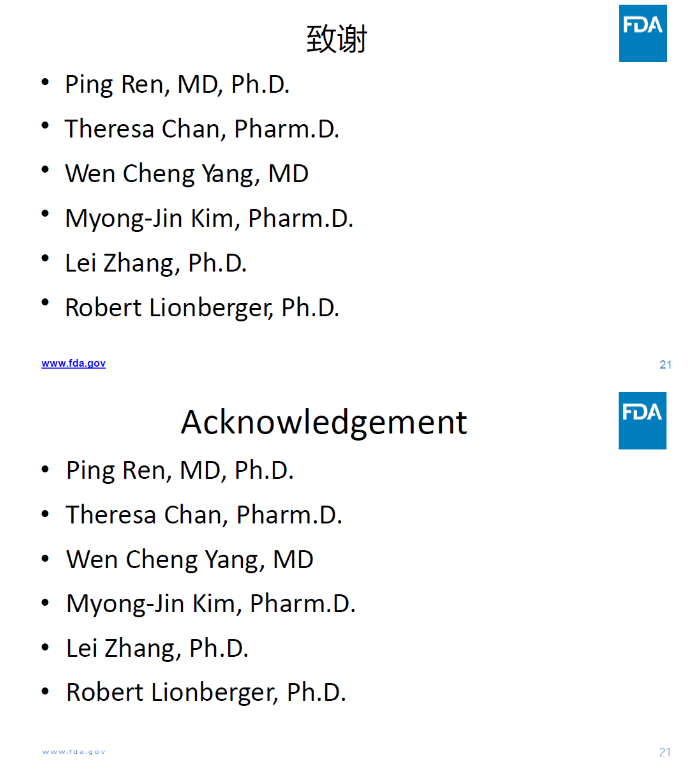Viewport: 695px width, 769px height.
Task: Select Robert Lionberger, Ph.D. under 致谢
Action: [202, 308]
